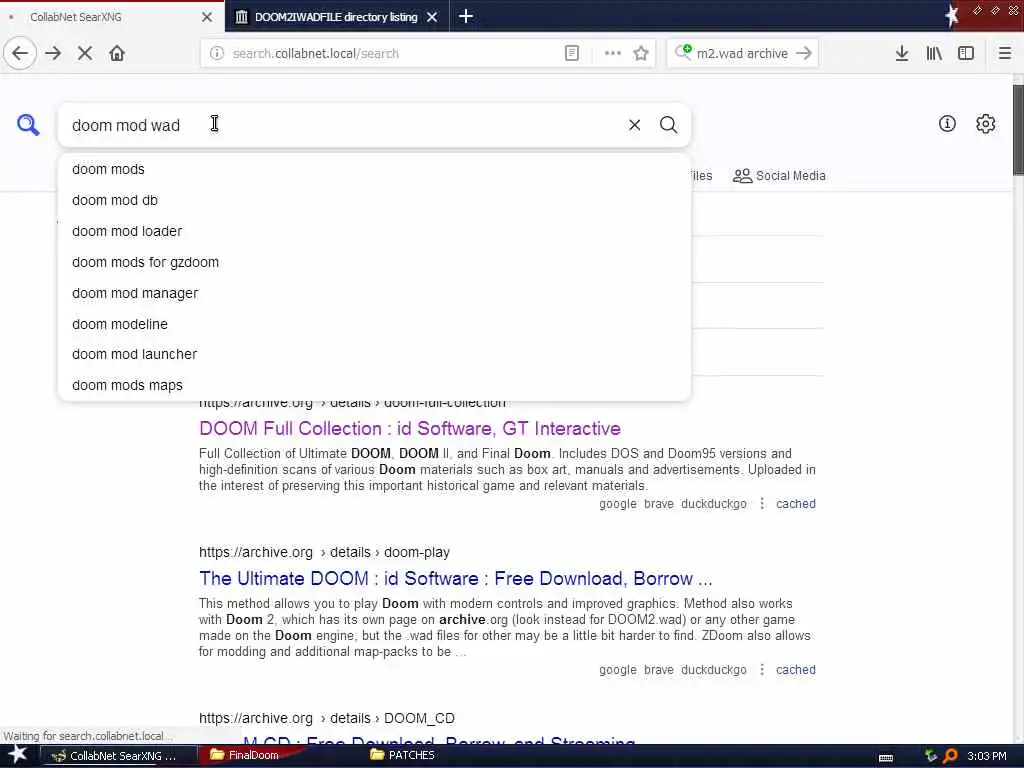Open the taskbar start star menu
1024x768 pixels.
pyautogui.click(x=18, y=754)
